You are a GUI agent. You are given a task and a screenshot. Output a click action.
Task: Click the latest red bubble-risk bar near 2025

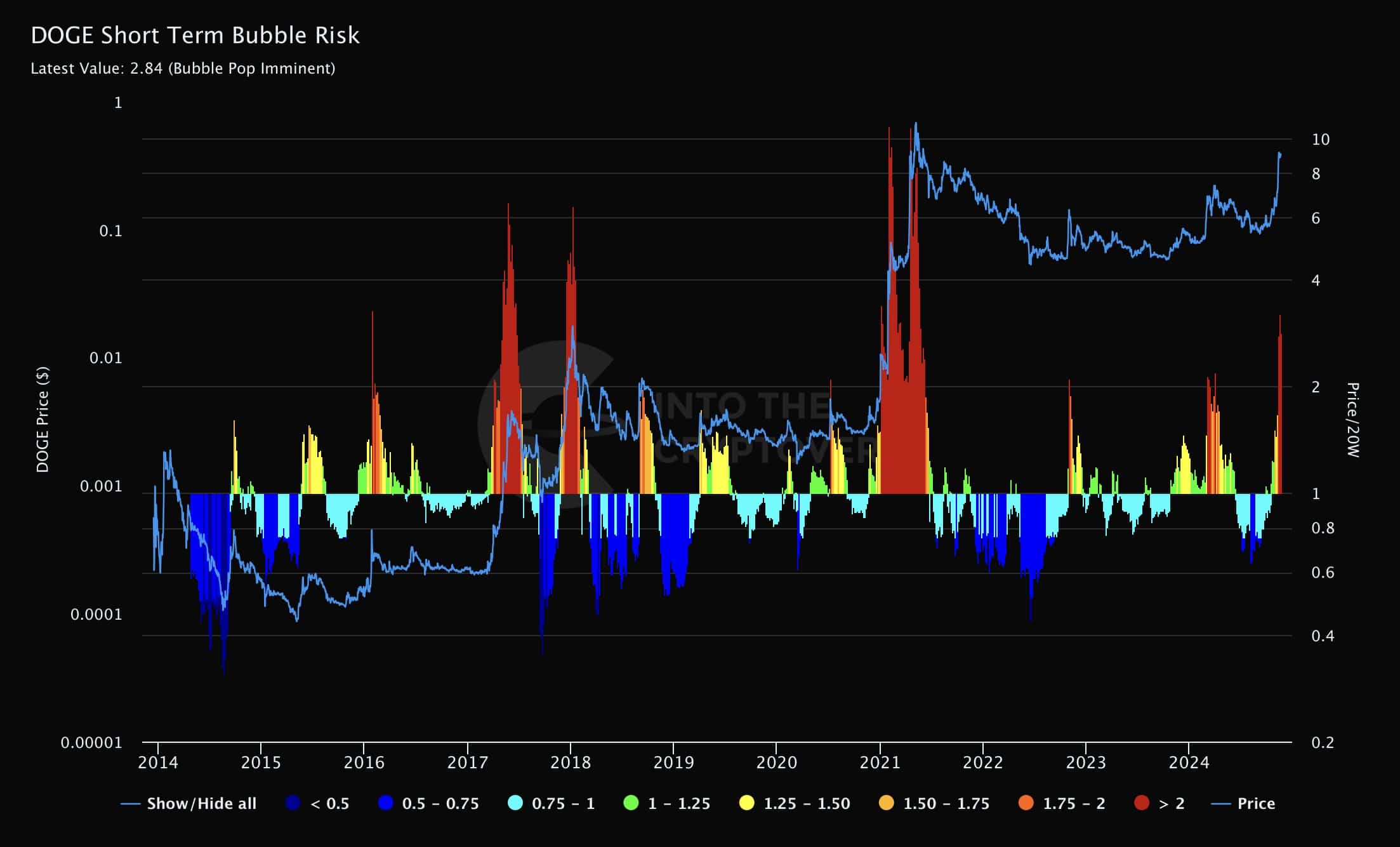[1280, 413]
